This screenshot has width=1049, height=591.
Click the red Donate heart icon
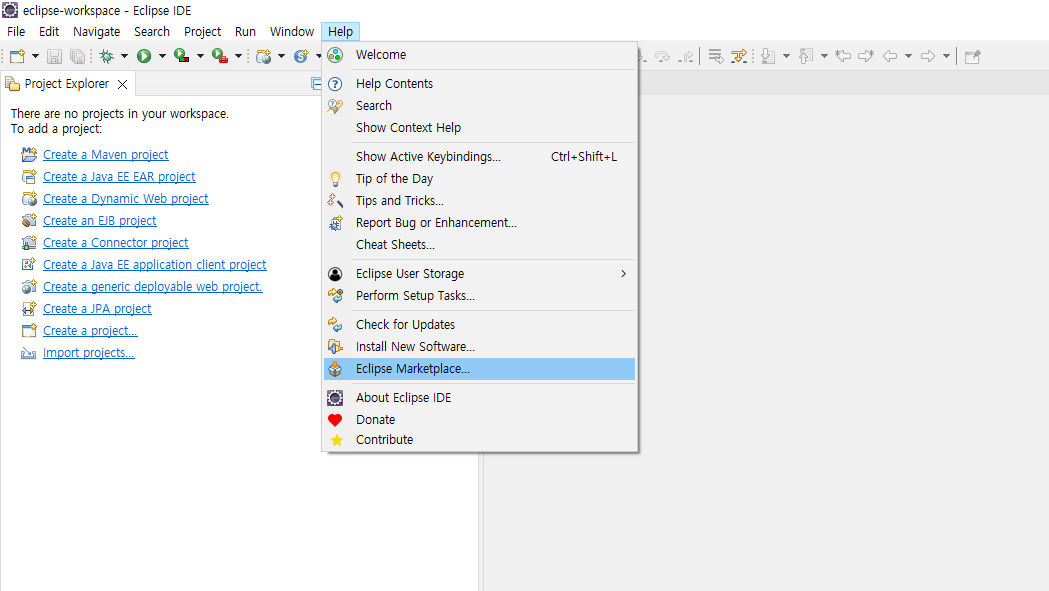pyautogui.click(x=335, y=420)
